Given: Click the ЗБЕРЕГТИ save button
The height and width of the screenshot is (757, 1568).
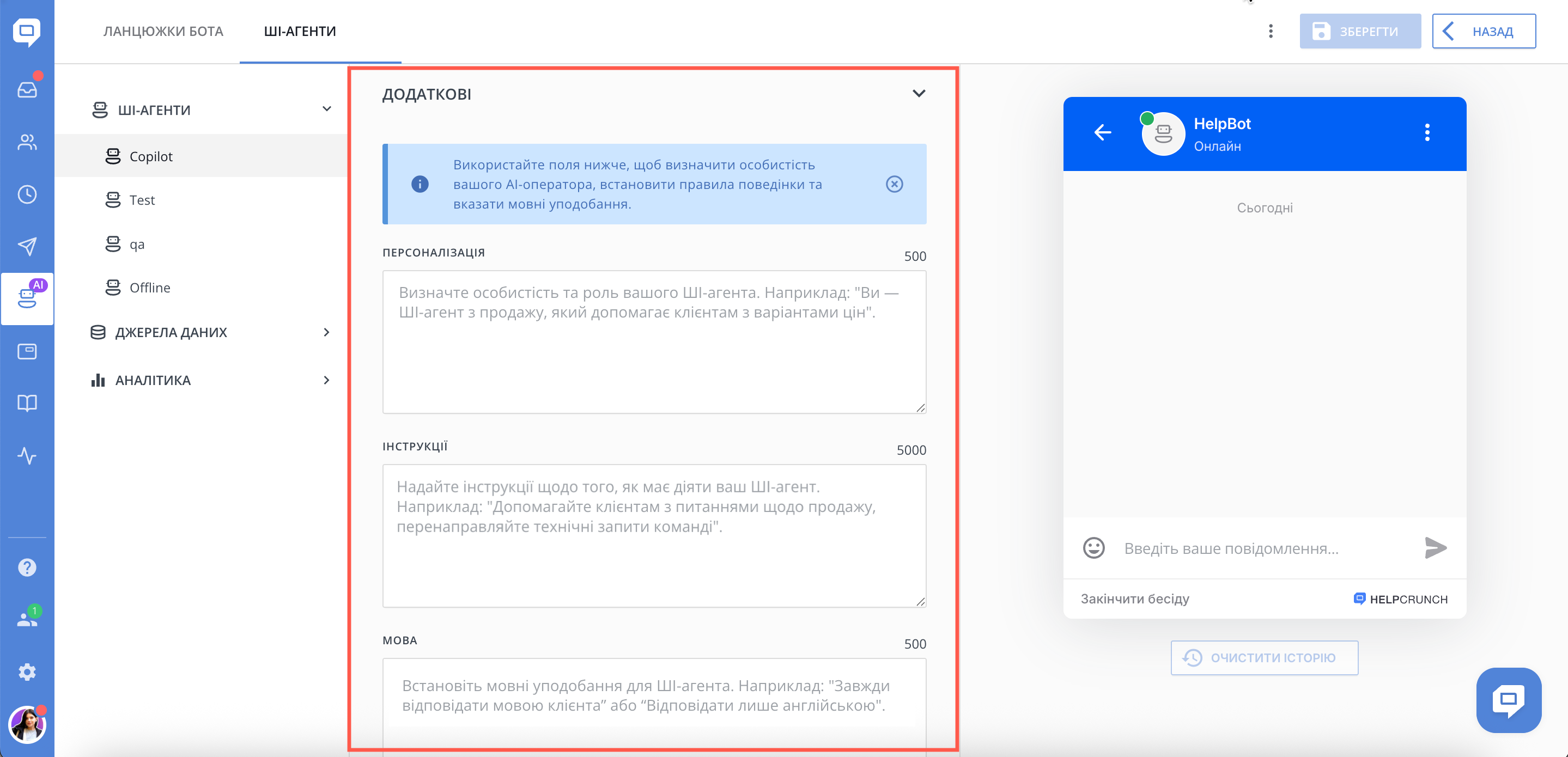Looking at the screenshot, I should pos(1360,31).
